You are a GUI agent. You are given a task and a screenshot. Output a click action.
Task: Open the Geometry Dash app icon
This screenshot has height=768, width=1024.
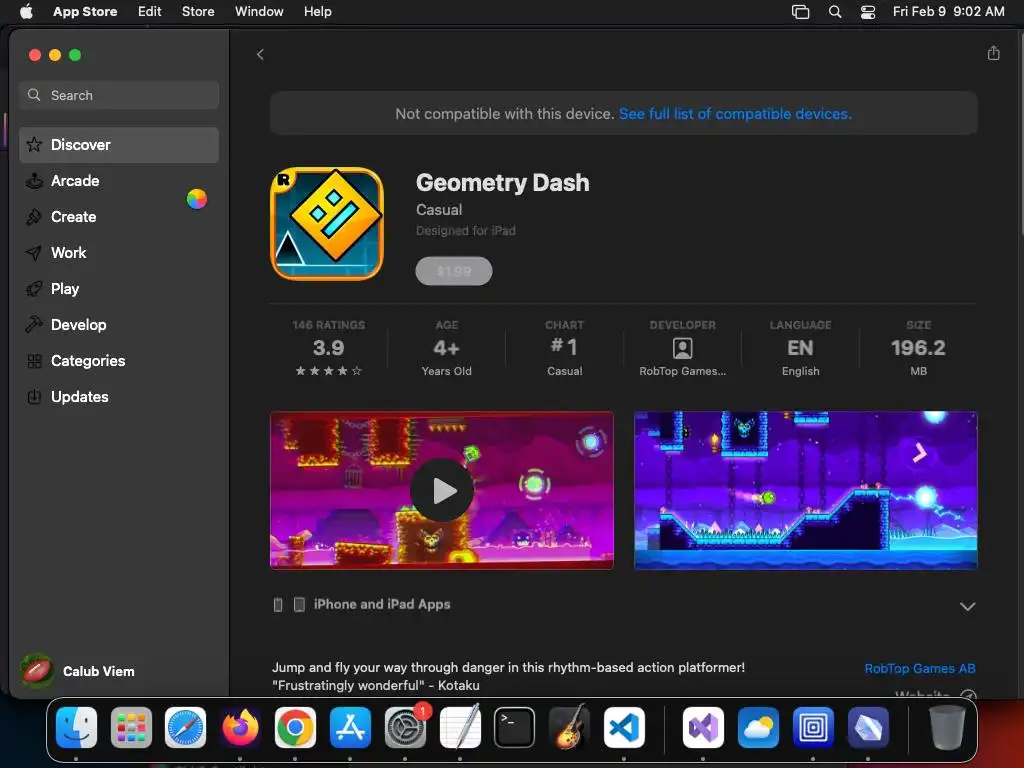point(327,224)
